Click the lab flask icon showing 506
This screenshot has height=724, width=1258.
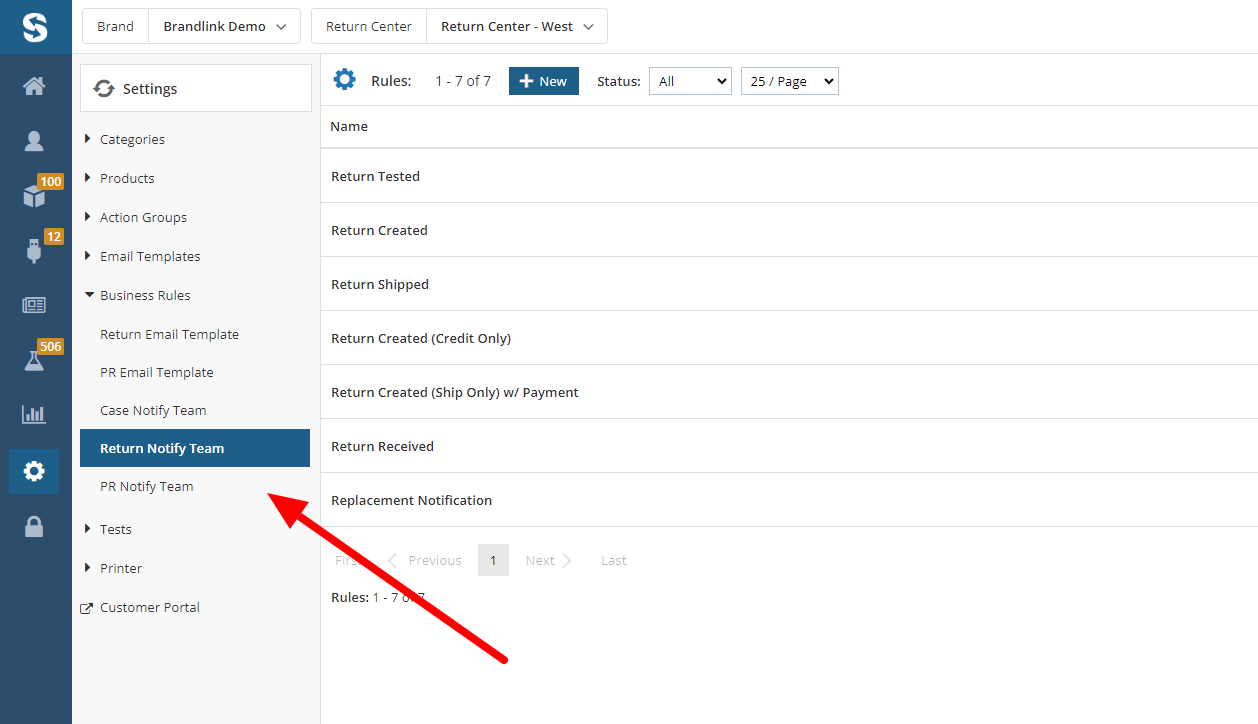coord(35,361)
